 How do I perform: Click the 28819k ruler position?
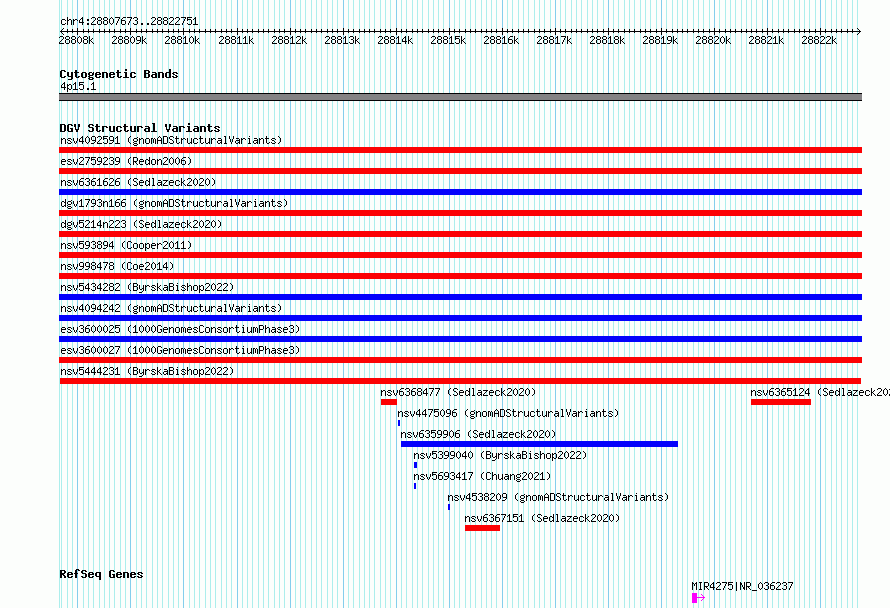[660, 40]
